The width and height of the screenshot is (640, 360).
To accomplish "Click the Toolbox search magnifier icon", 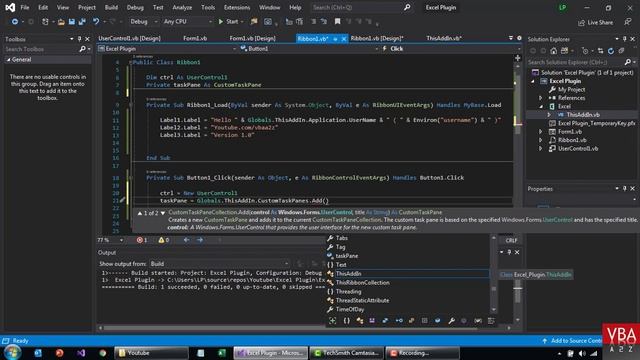I will point(82,49).
